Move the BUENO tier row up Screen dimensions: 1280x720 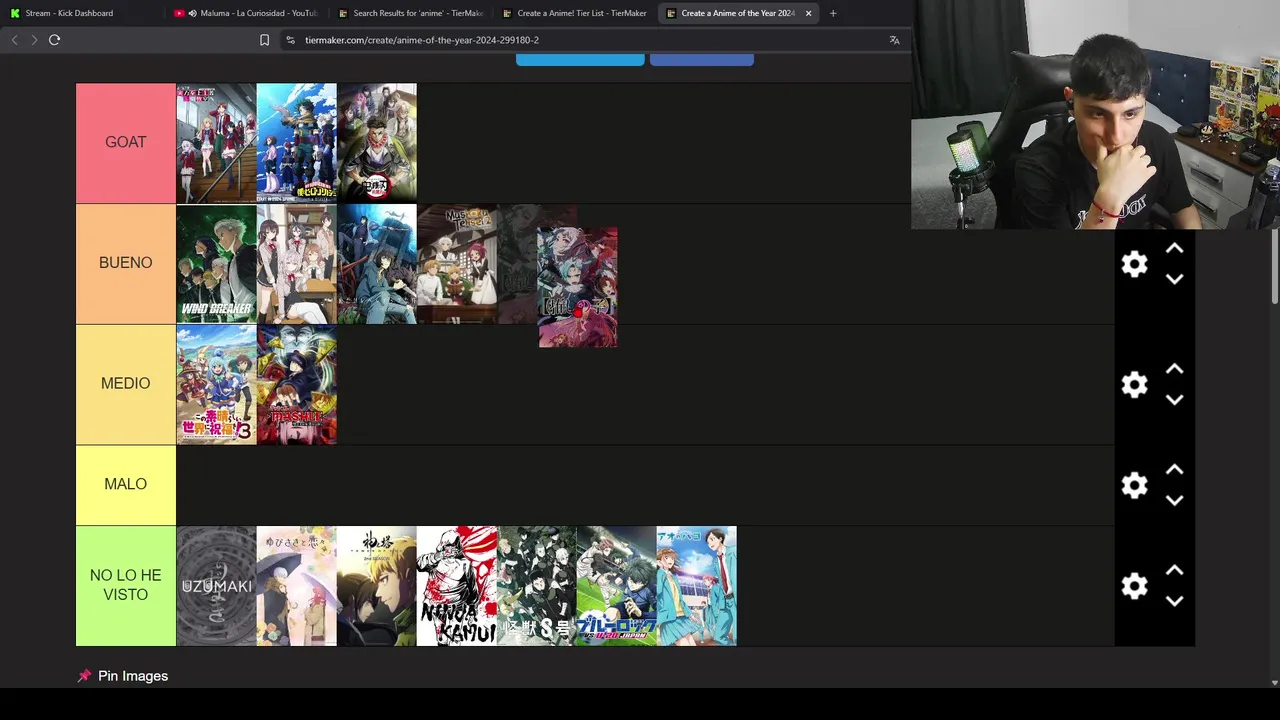tap(1174, 249)
